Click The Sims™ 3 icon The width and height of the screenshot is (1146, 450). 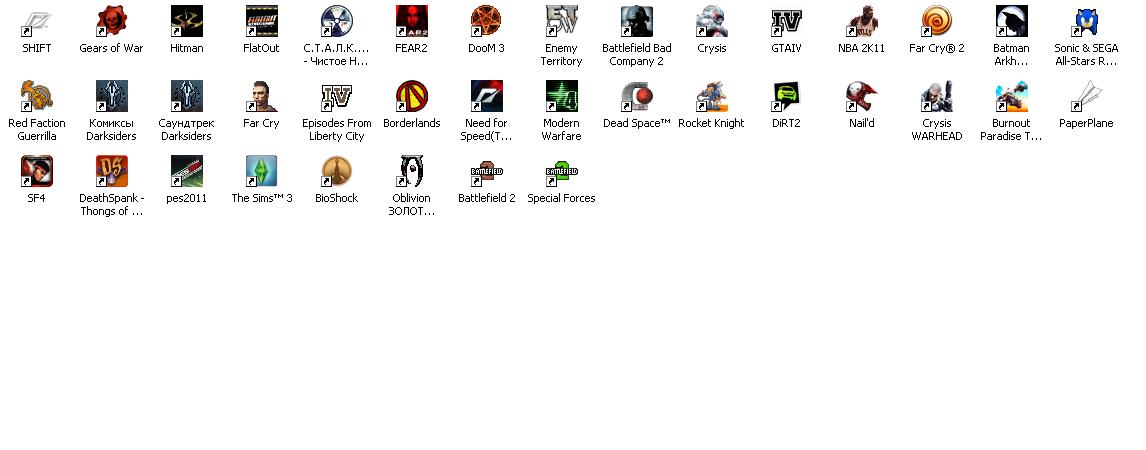(x=261, y=171)
